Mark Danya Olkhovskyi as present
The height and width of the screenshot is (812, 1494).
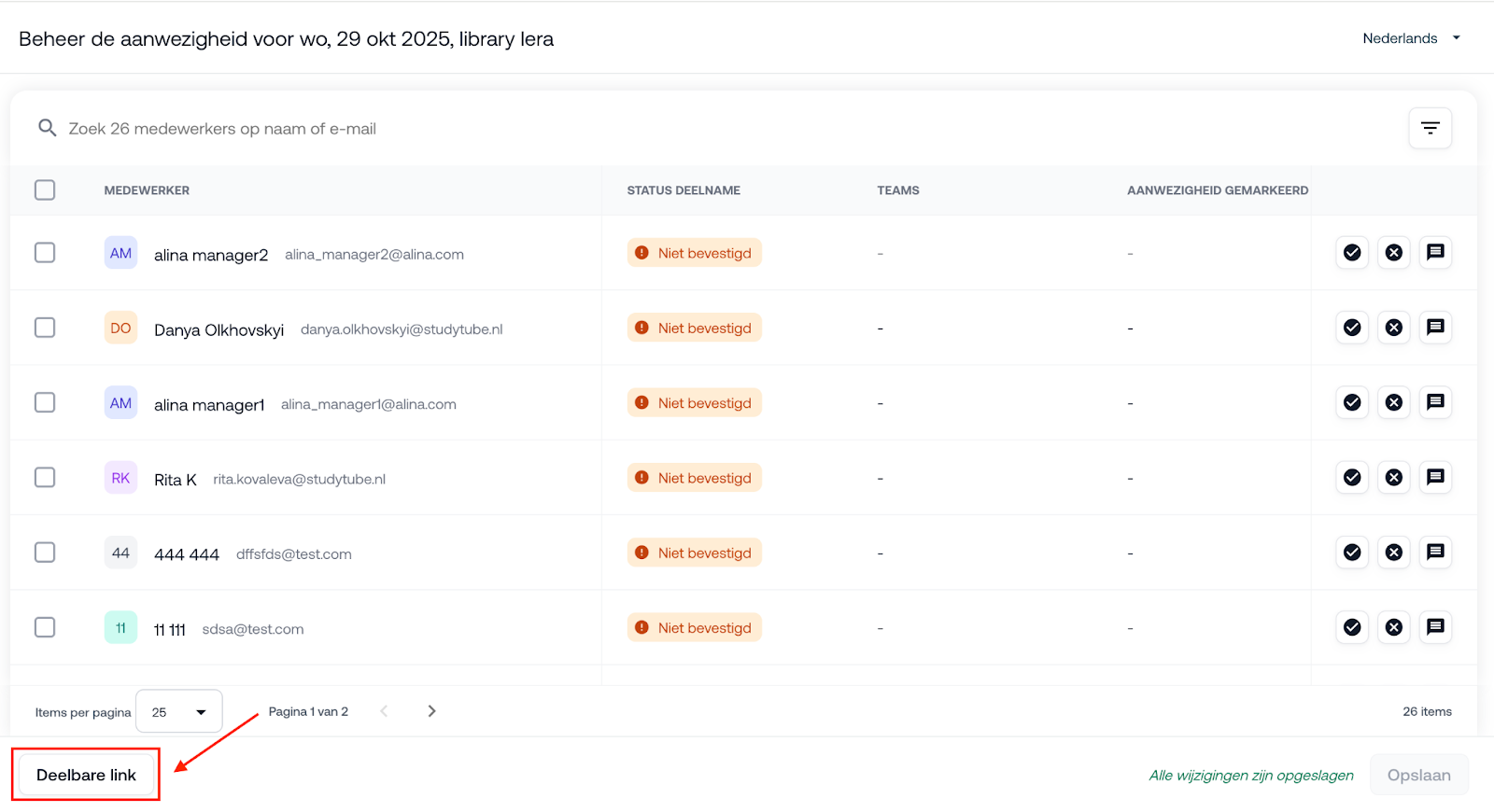click(x=1352, y=328)
